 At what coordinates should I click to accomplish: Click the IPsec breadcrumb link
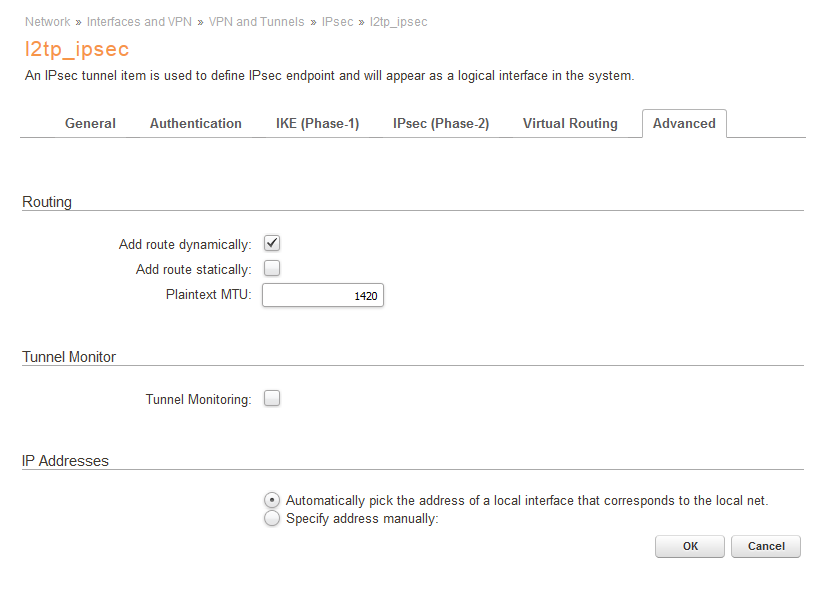coord(338,21)
